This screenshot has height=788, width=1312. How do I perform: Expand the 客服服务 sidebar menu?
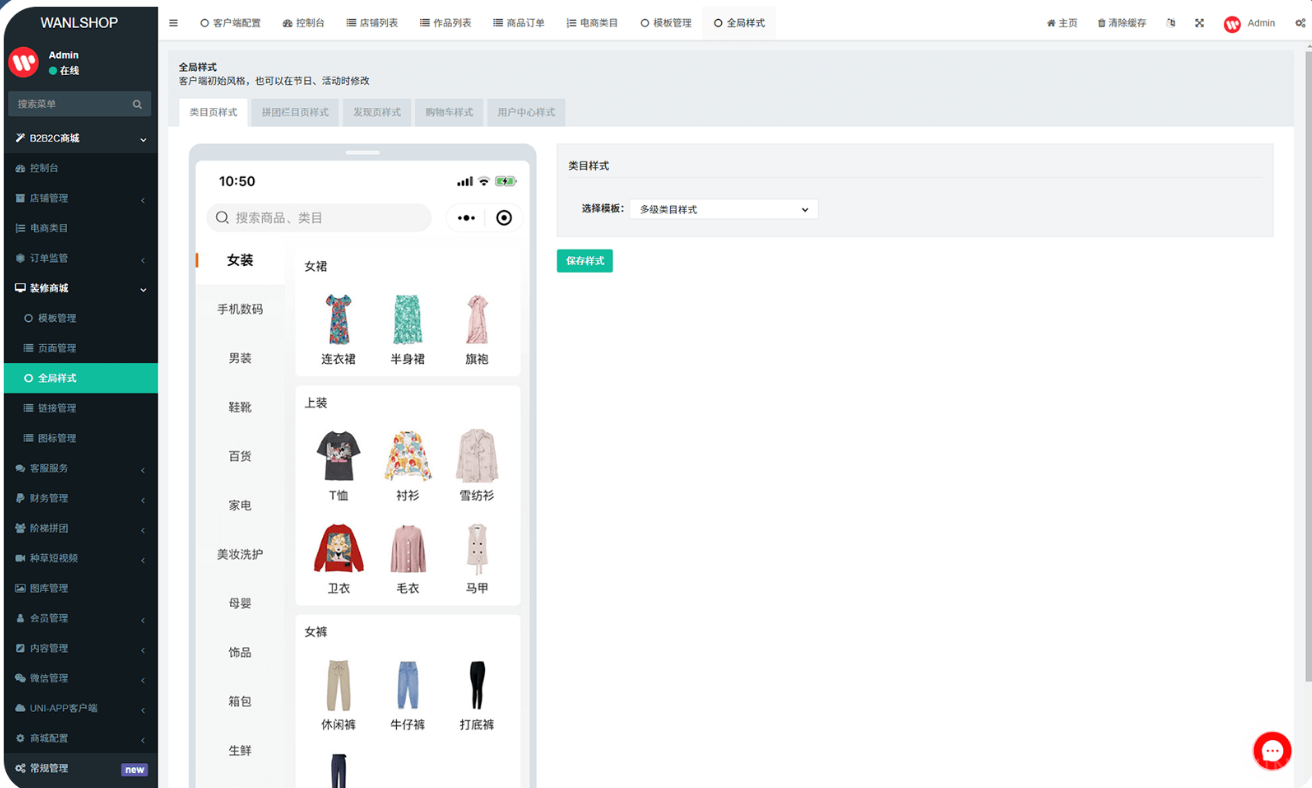pos(79,468)
